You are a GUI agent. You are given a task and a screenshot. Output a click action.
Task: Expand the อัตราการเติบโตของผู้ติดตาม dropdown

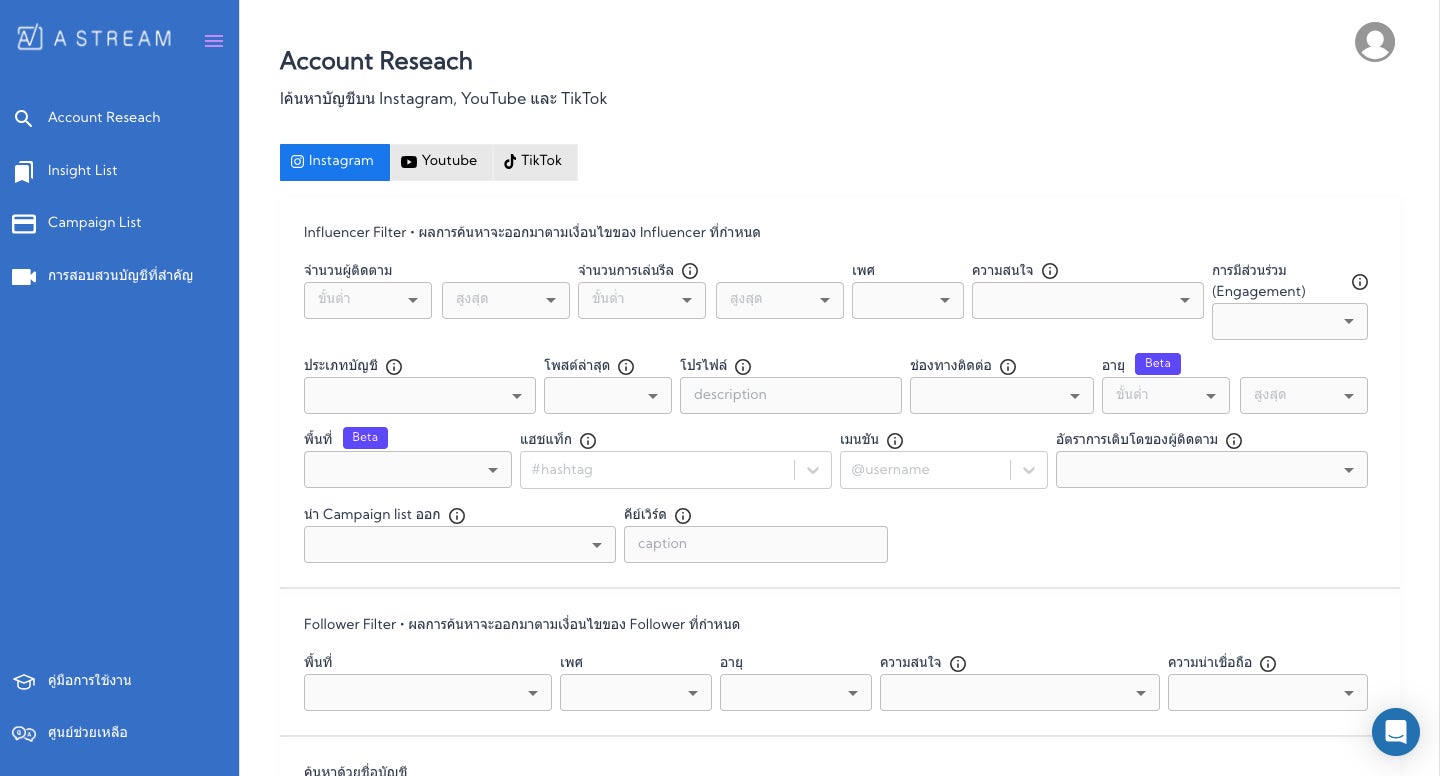(x=1211, y=470)
